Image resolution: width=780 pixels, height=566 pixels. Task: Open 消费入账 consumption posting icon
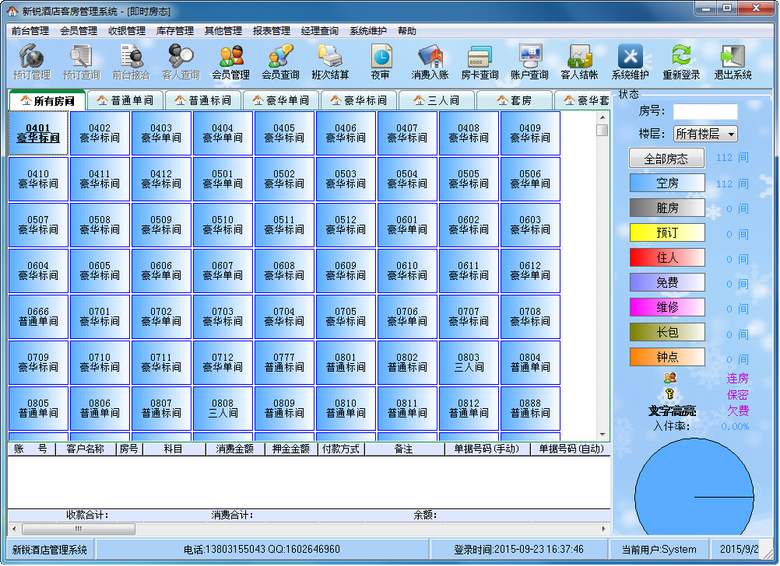click(x=430, y=62)
